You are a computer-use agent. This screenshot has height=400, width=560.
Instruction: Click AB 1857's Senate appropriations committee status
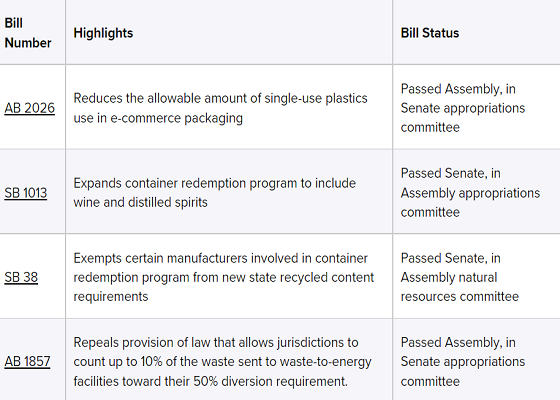point(463,362)
